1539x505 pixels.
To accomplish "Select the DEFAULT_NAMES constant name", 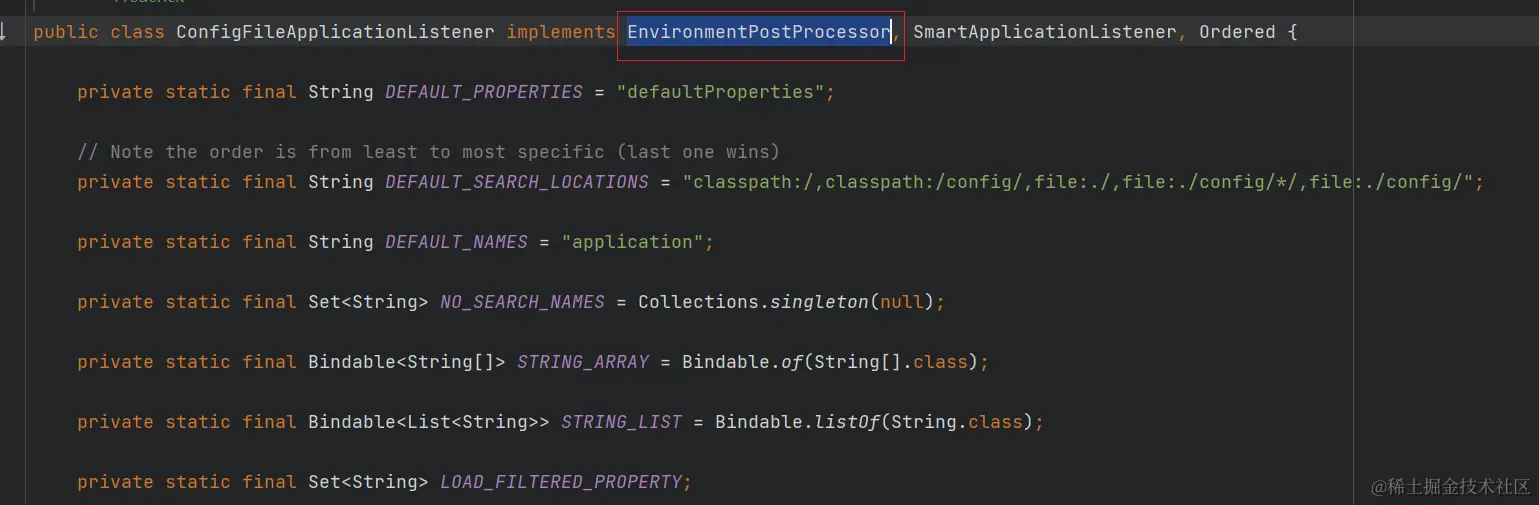I will tap(456, 242).
